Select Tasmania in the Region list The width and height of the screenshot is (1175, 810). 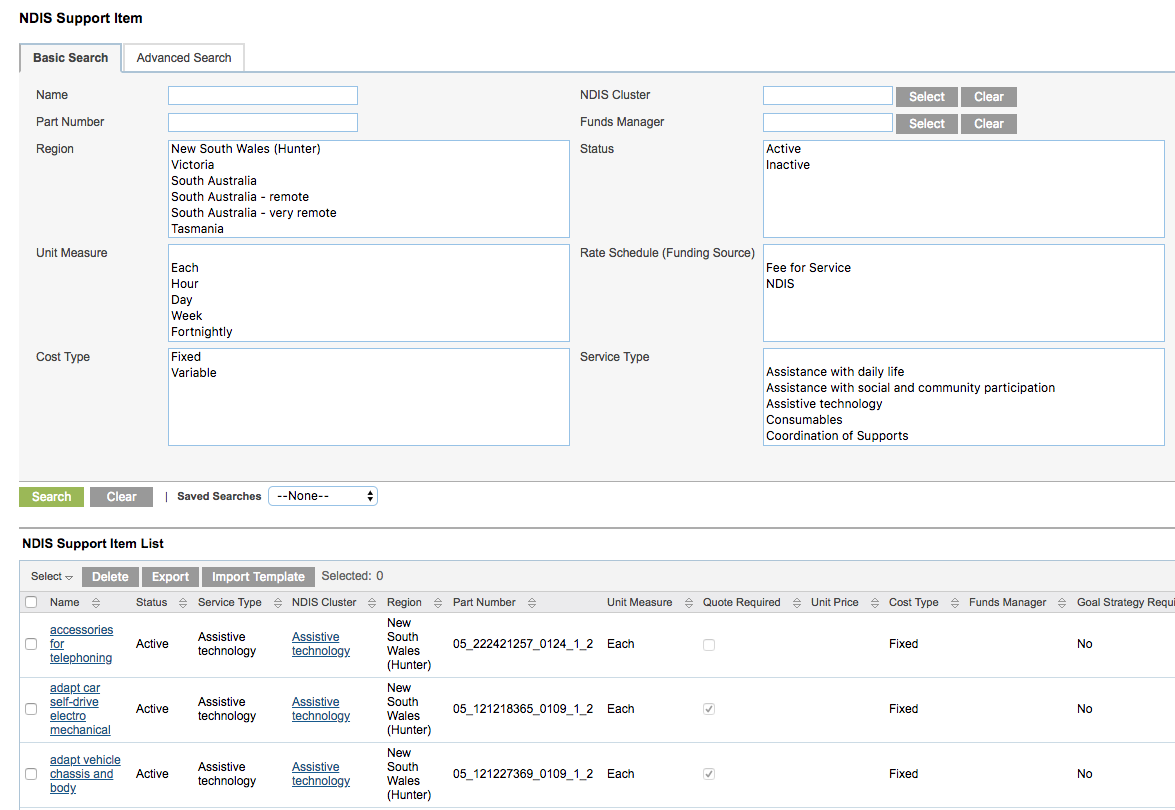pos(197,229)
